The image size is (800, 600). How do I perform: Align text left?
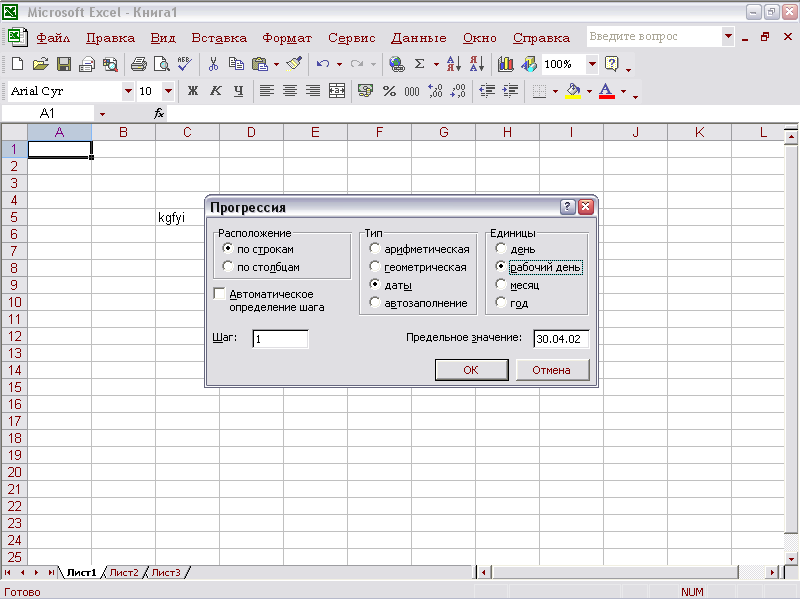point(266,91)
